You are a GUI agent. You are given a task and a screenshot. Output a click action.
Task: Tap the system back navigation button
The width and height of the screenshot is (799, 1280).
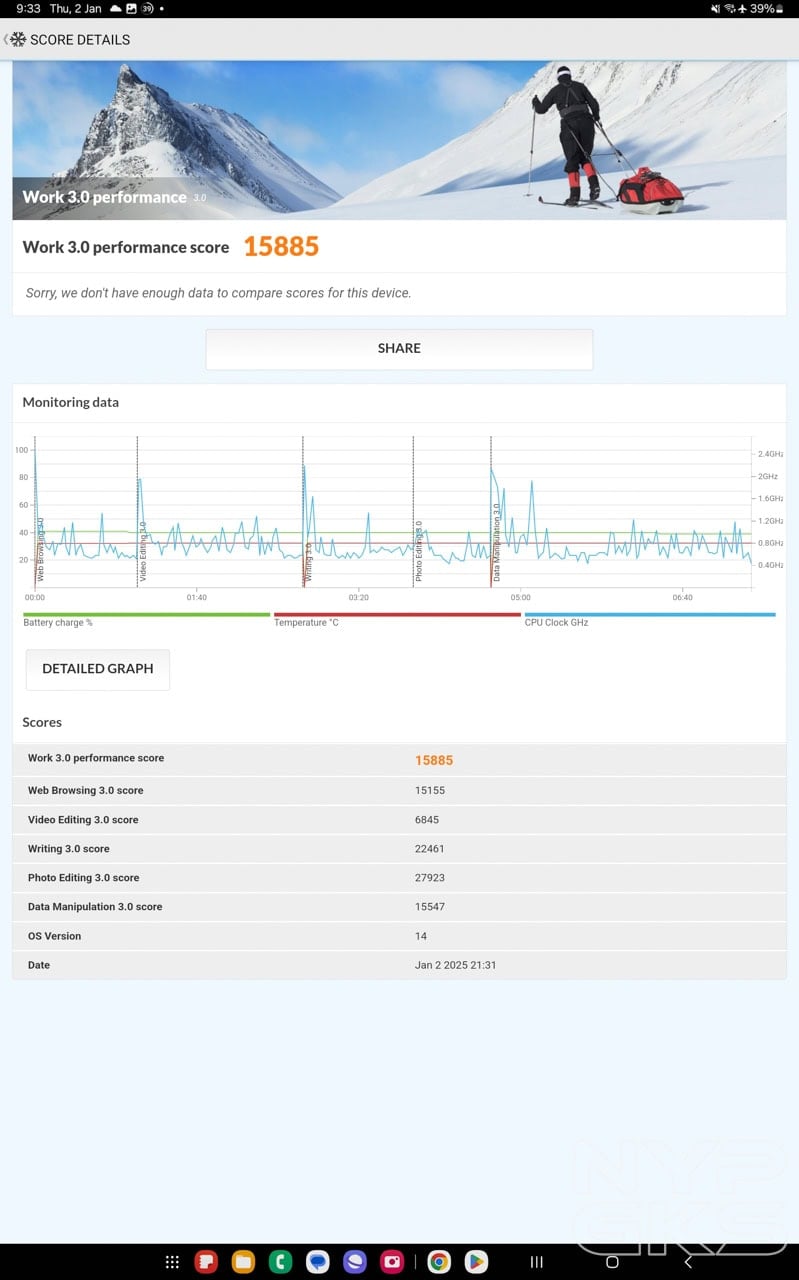click(687, 1262)
